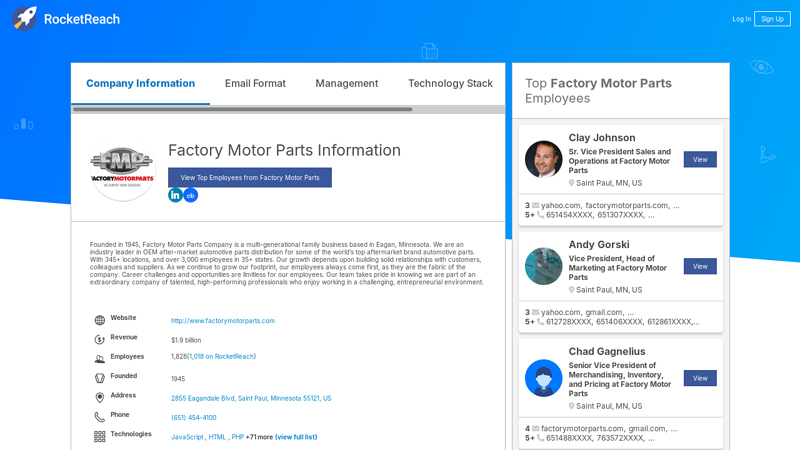800x450 pixels.
Task: Click the Website globe icon
Action: [99, 320]
